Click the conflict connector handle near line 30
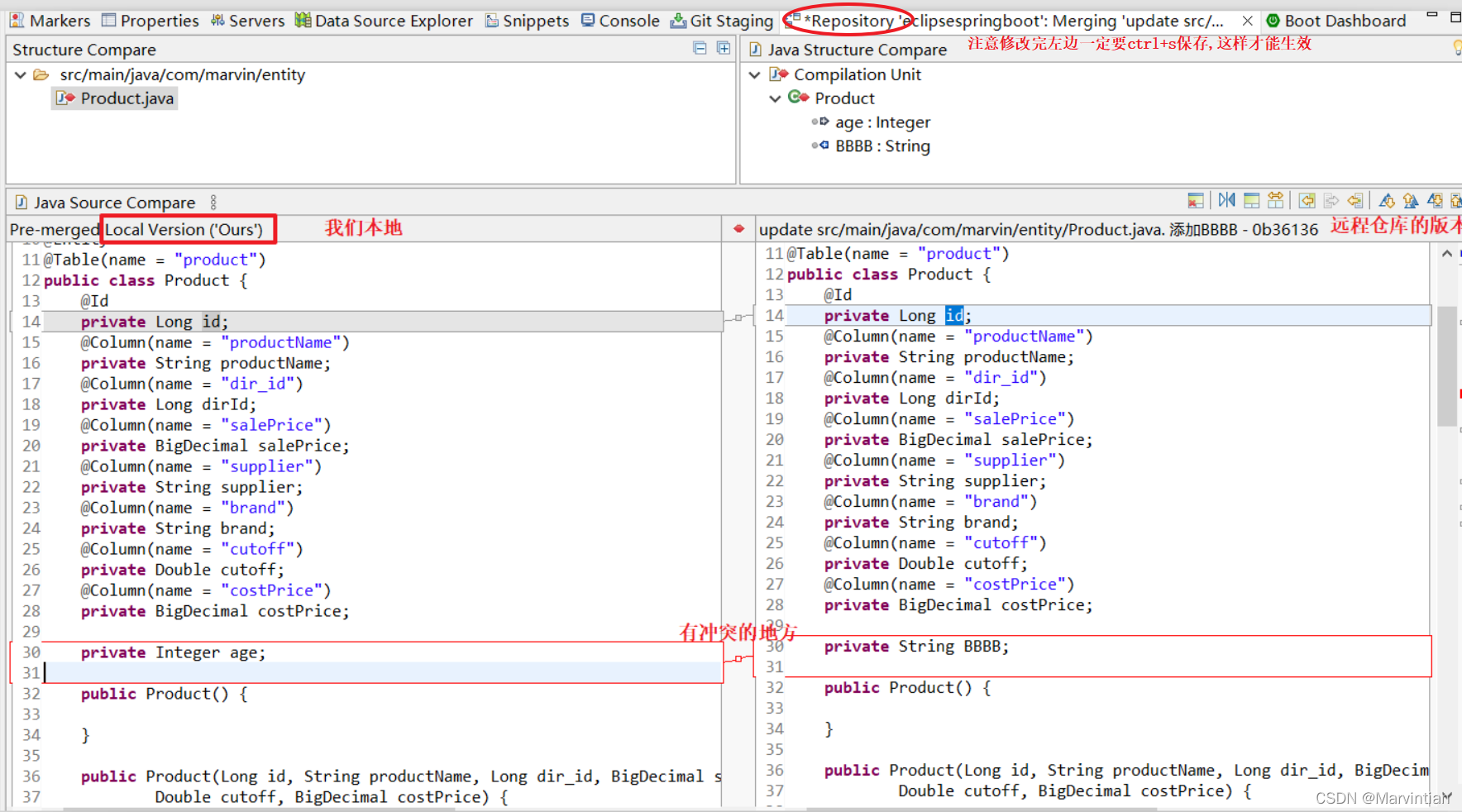Screen dimensions: 1462x812 (738, 658)
